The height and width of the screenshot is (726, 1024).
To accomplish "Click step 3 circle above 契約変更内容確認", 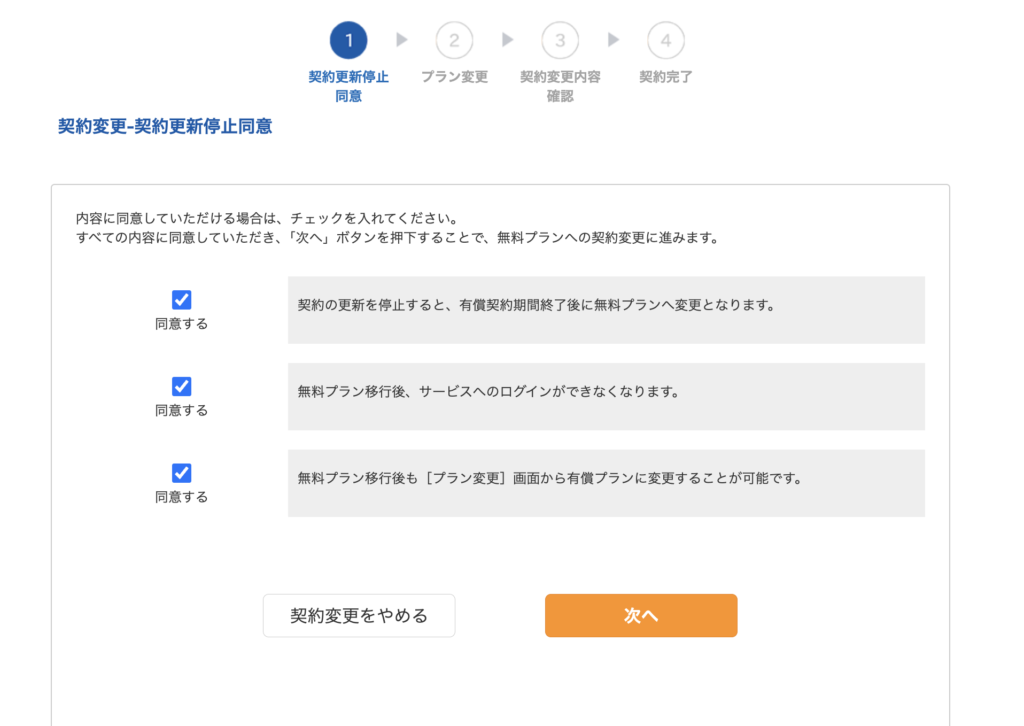I will point(560,40).
